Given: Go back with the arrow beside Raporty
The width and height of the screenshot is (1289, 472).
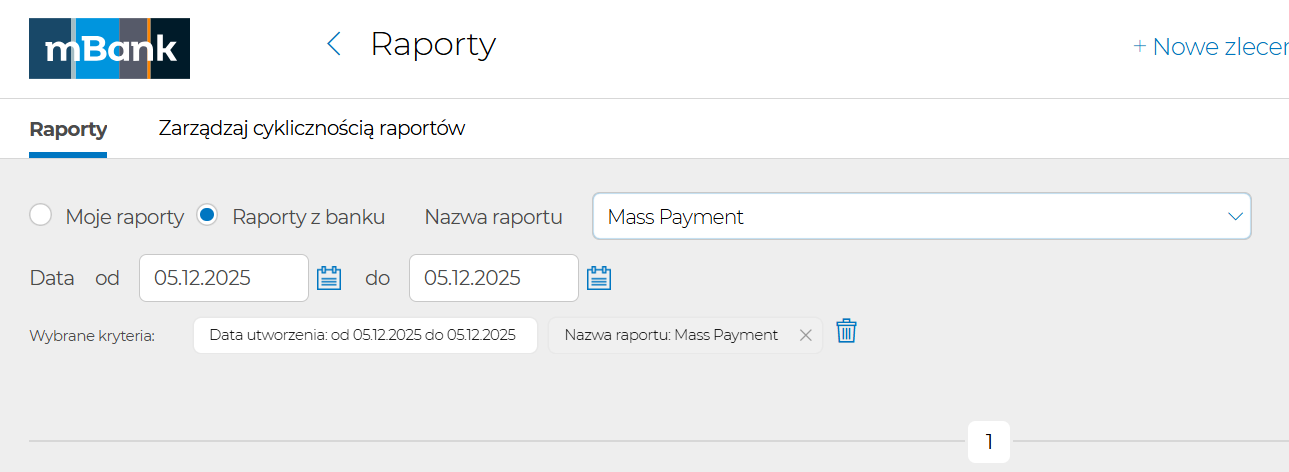Looking at the screenshot, I should 334,44.
